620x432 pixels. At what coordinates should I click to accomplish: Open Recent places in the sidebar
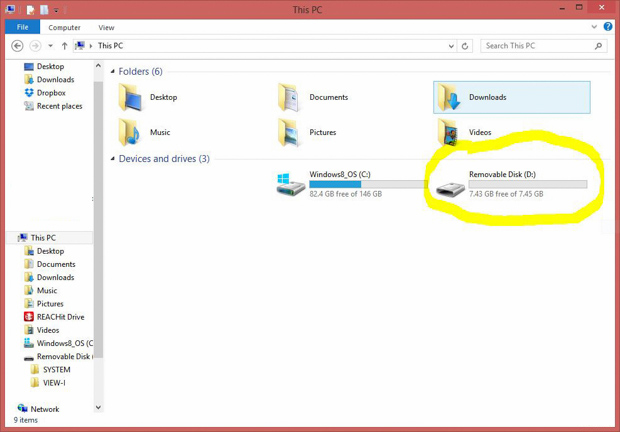tap(53, 106)
